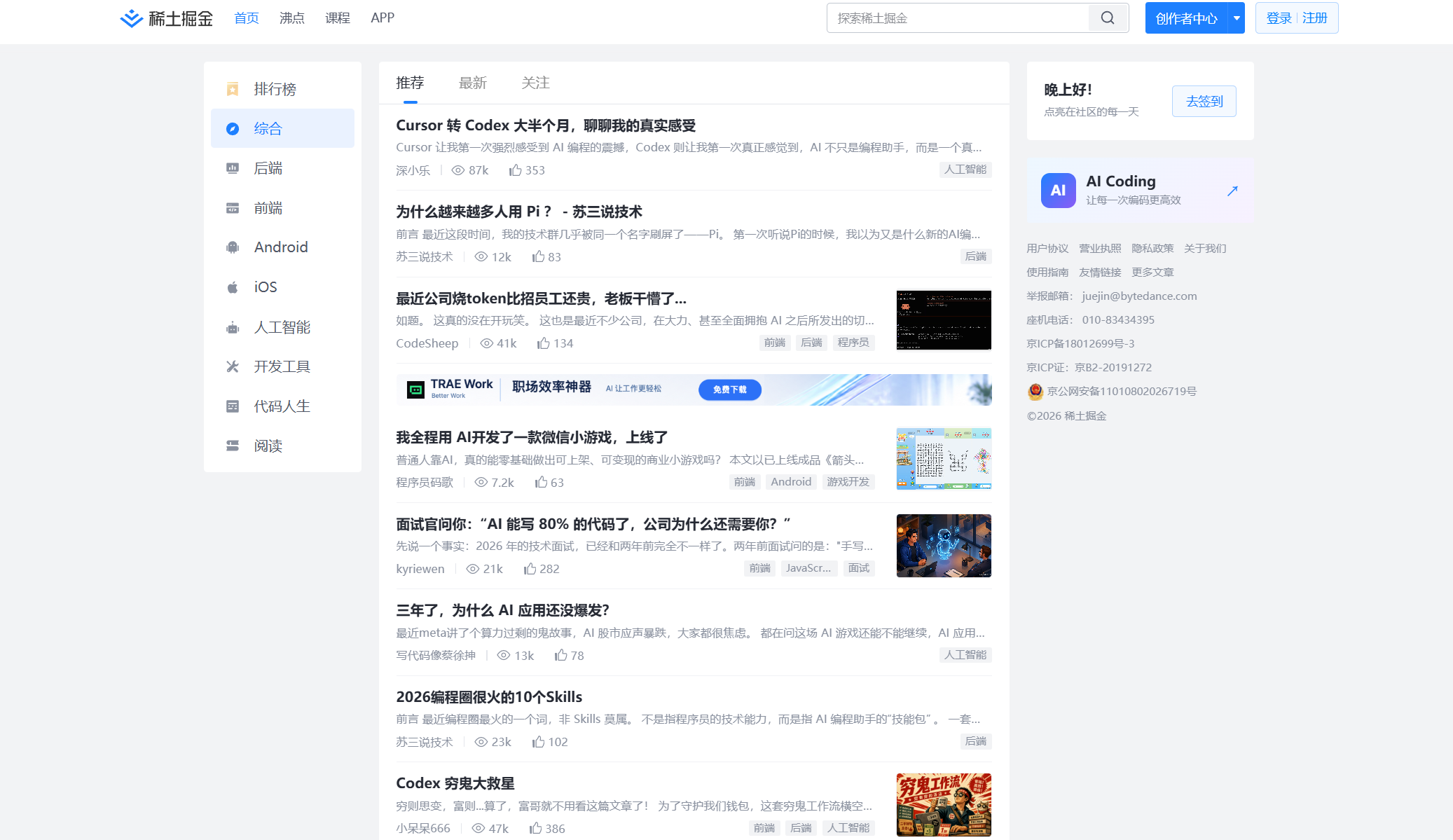Click like icon on 小呆呆666 article
This screenshot has height=840, width=1453.
(x=535, y=829)
